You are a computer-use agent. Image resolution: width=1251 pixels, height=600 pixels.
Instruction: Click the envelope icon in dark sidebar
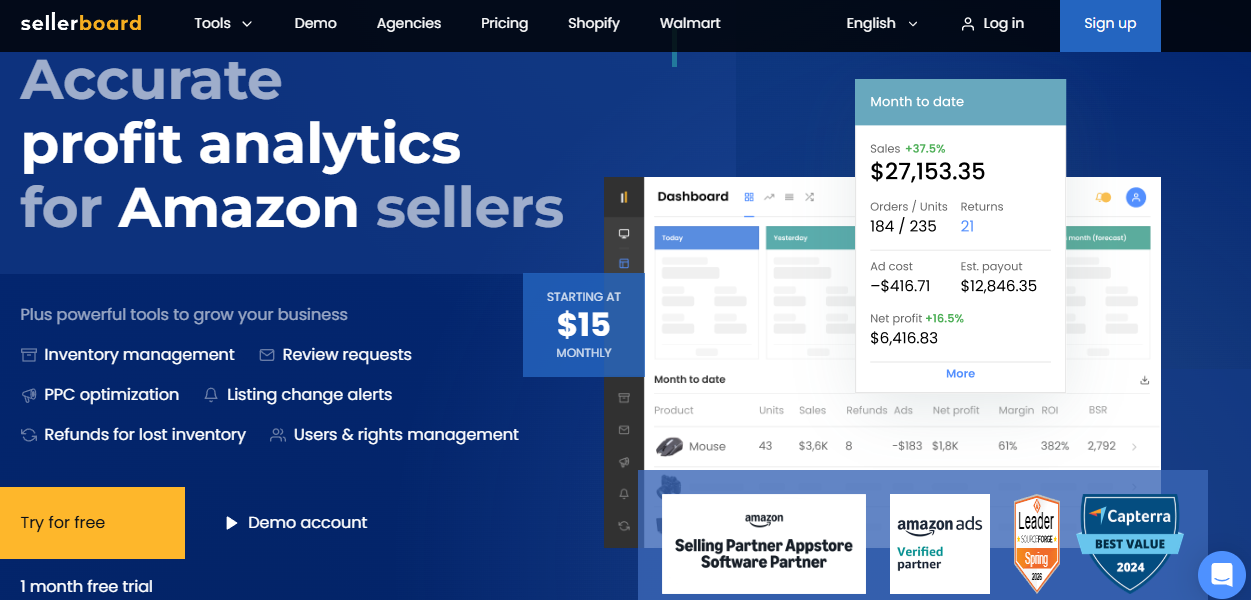pos(624,430)
